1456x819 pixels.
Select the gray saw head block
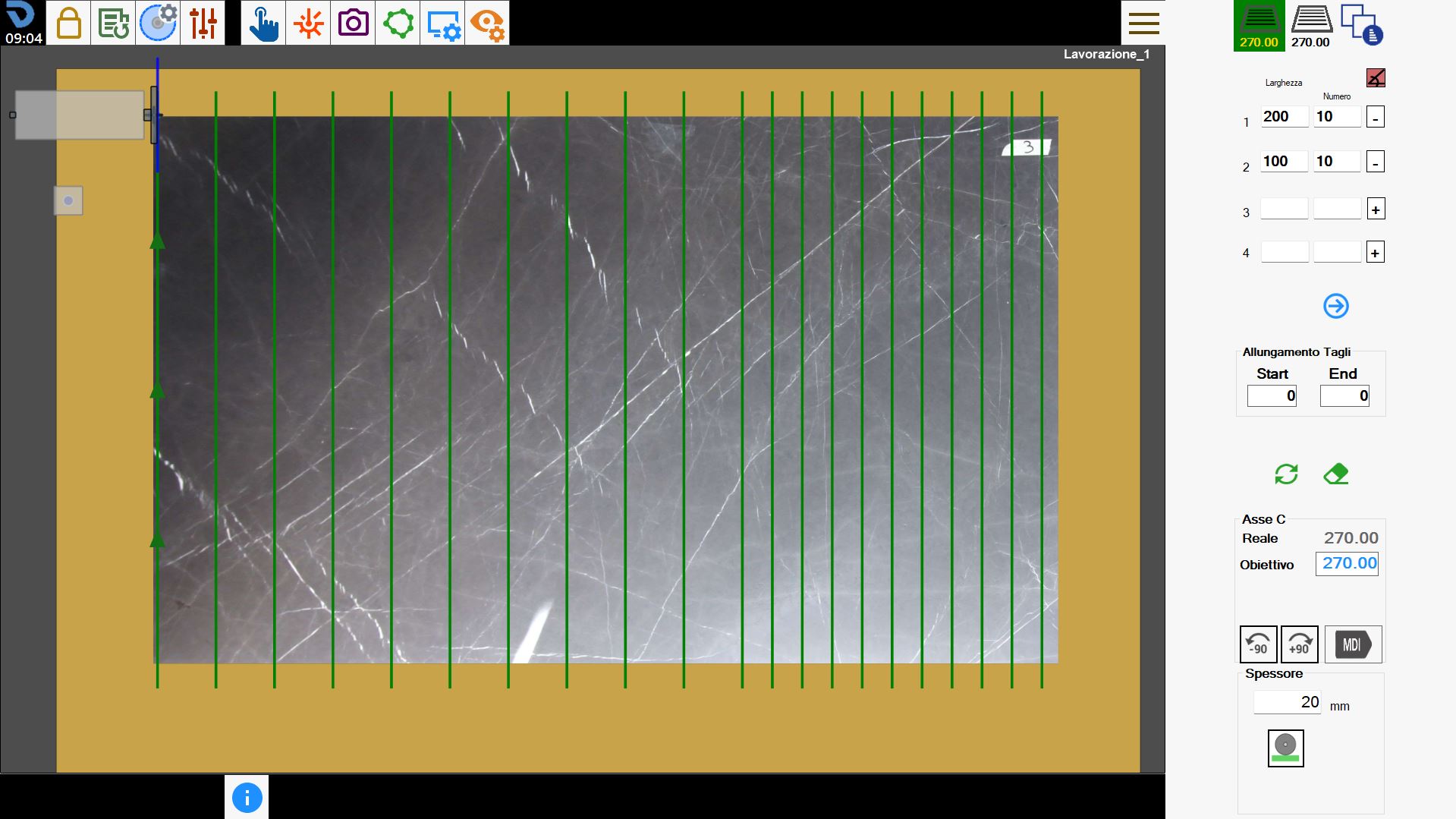[x=80, y=115]
